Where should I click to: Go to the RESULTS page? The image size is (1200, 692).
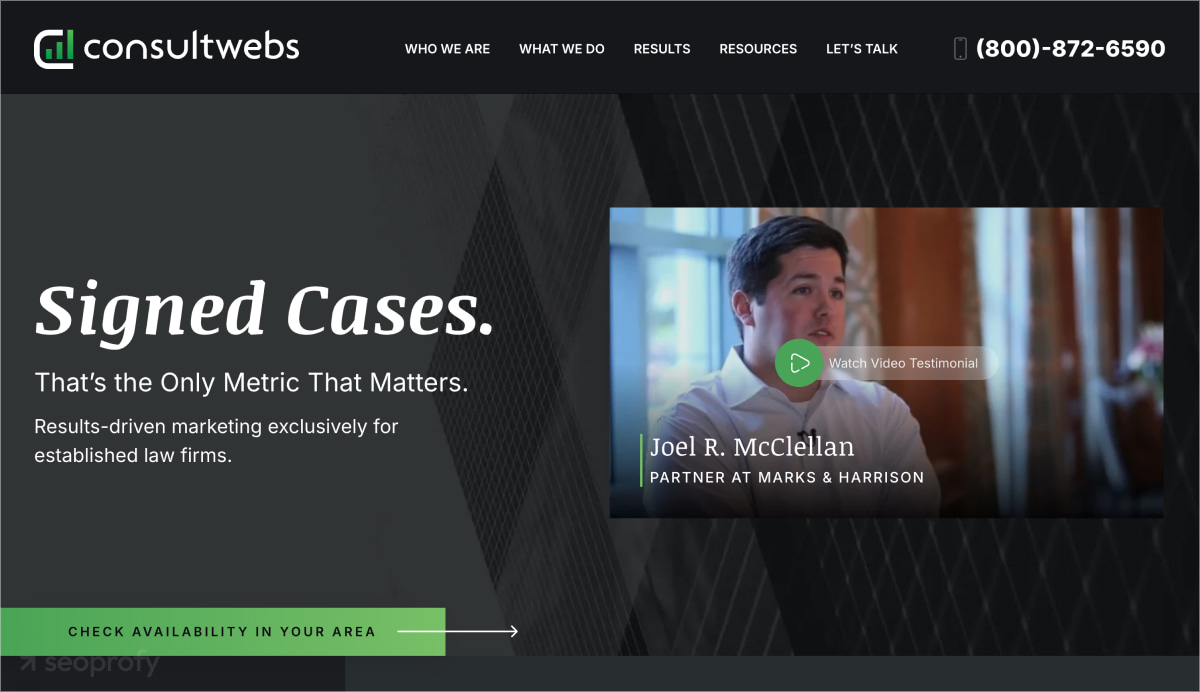pyautogui.click(x=662, y=49)
